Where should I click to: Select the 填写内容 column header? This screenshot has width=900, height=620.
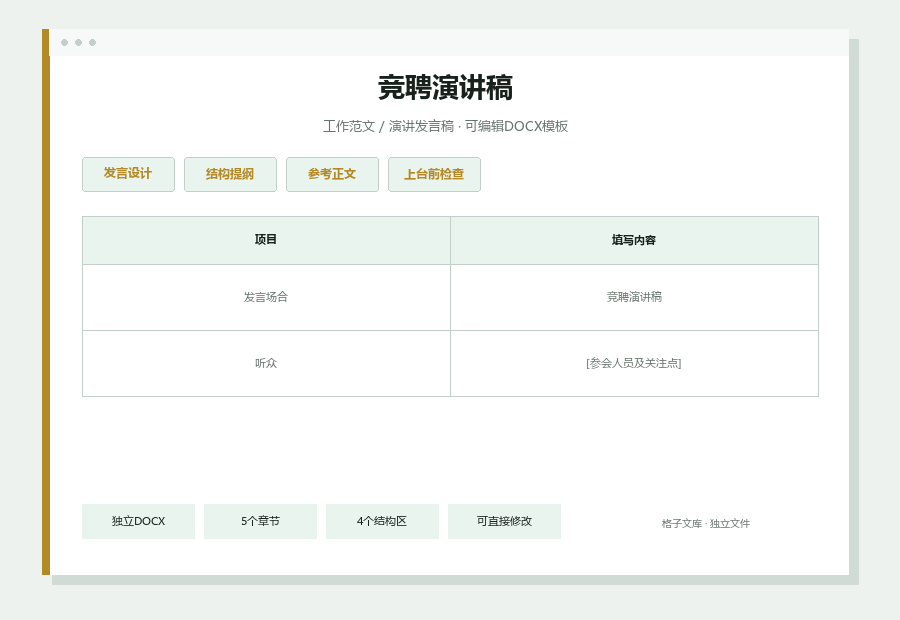(x=634, y=240)
